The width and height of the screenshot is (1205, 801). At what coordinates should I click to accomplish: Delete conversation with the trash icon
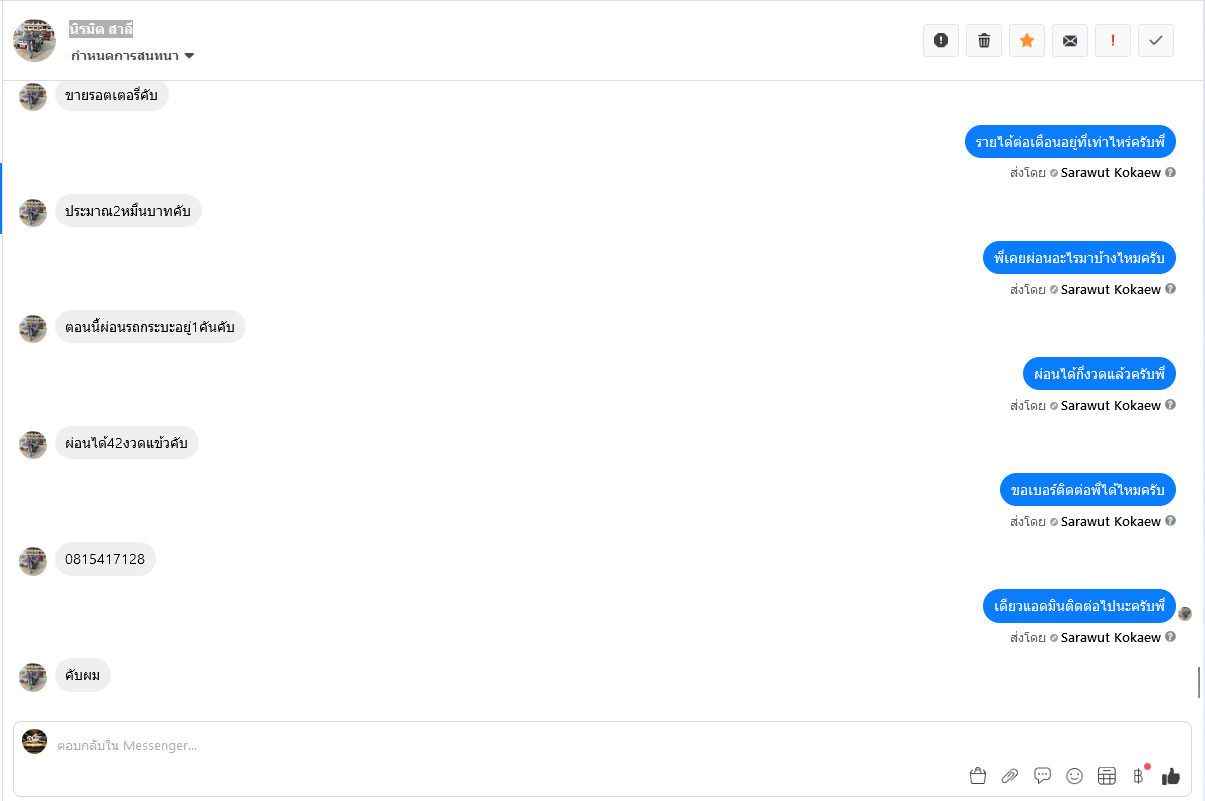tap(984, 40)
